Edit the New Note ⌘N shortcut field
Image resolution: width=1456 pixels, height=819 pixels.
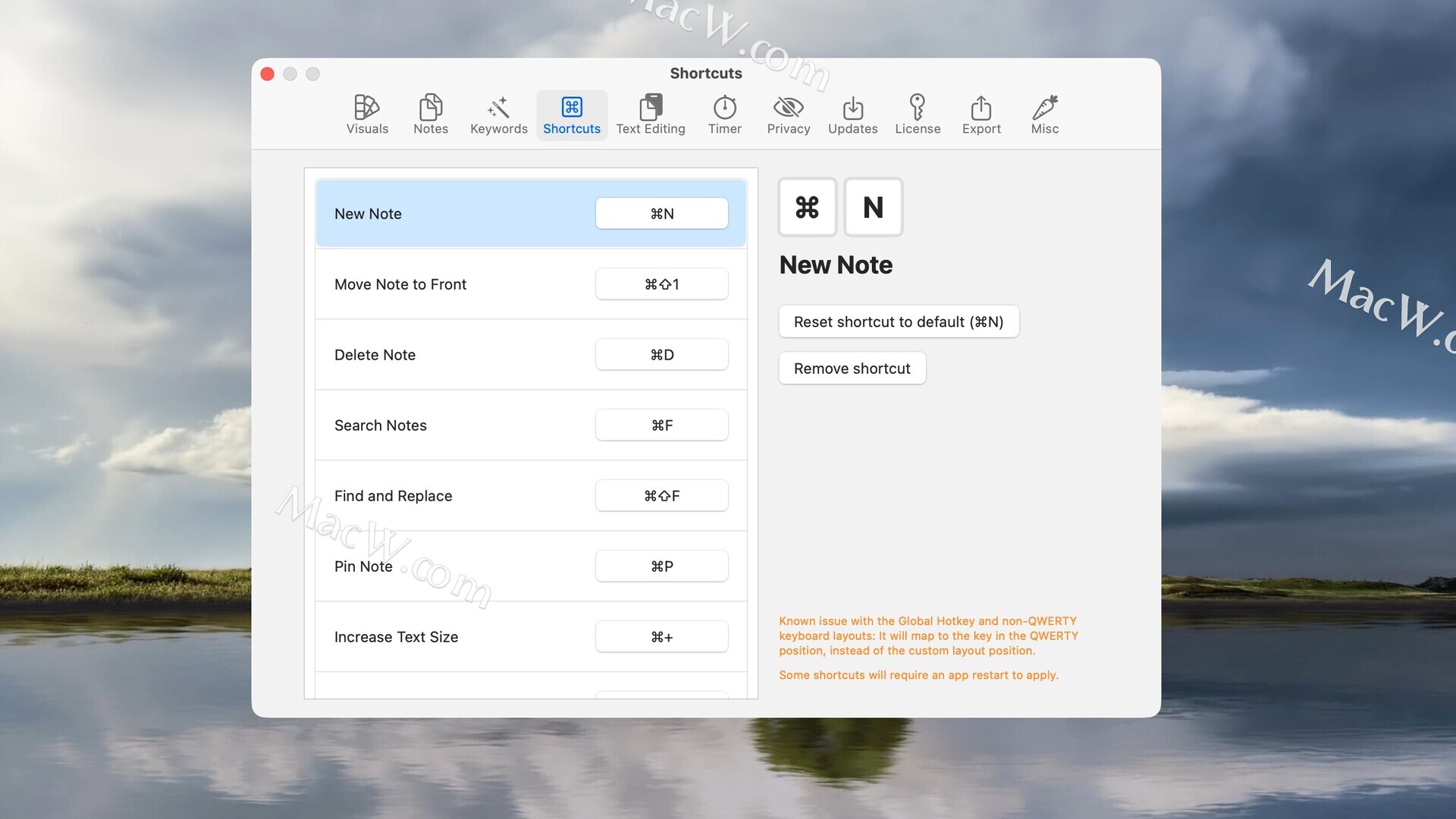coord(661,214)
